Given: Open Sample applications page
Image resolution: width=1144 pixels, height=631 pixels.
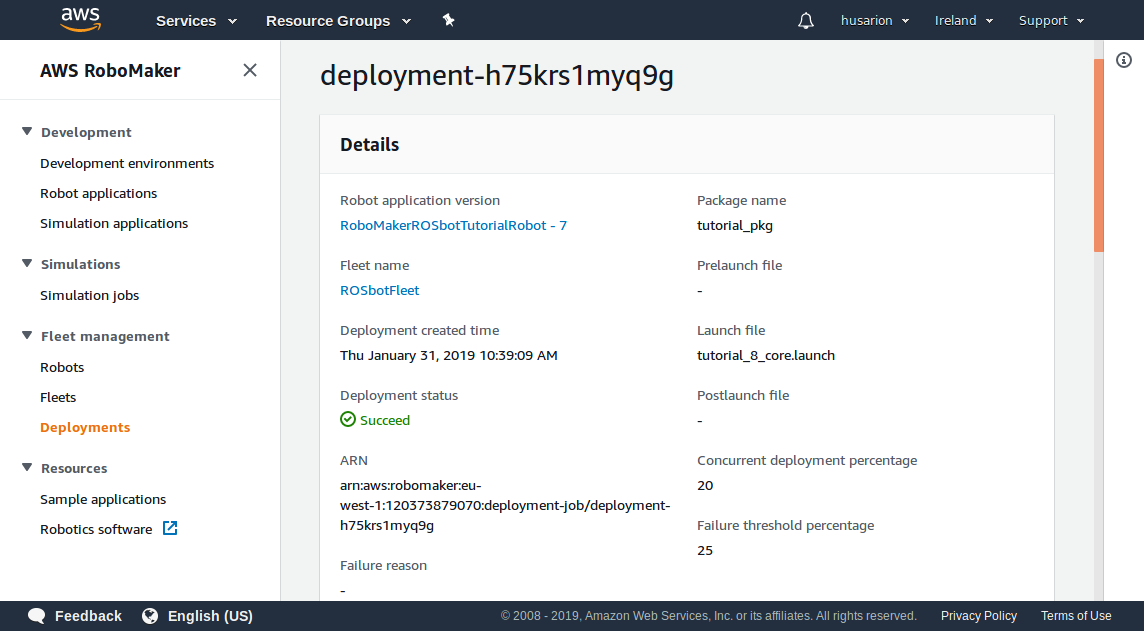Looking at the screenshot, I should click(x=103, y=500).
